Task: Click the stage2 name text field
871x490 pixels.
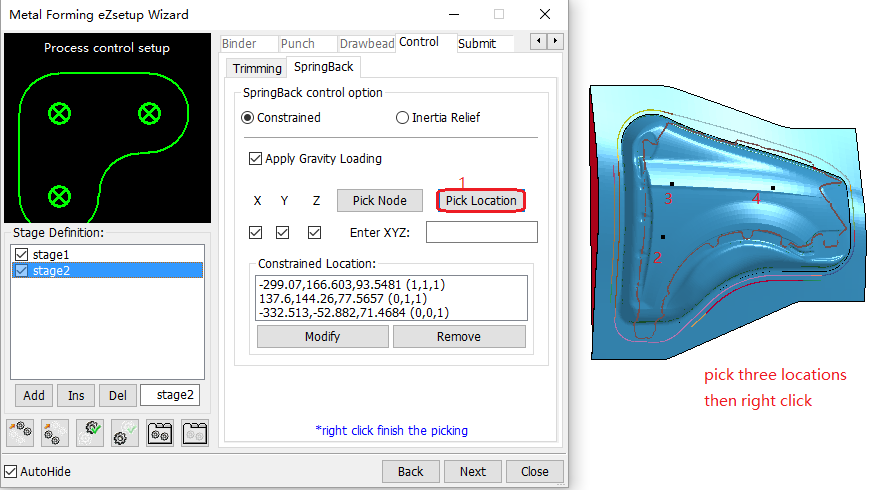Action: click(170, 395)
